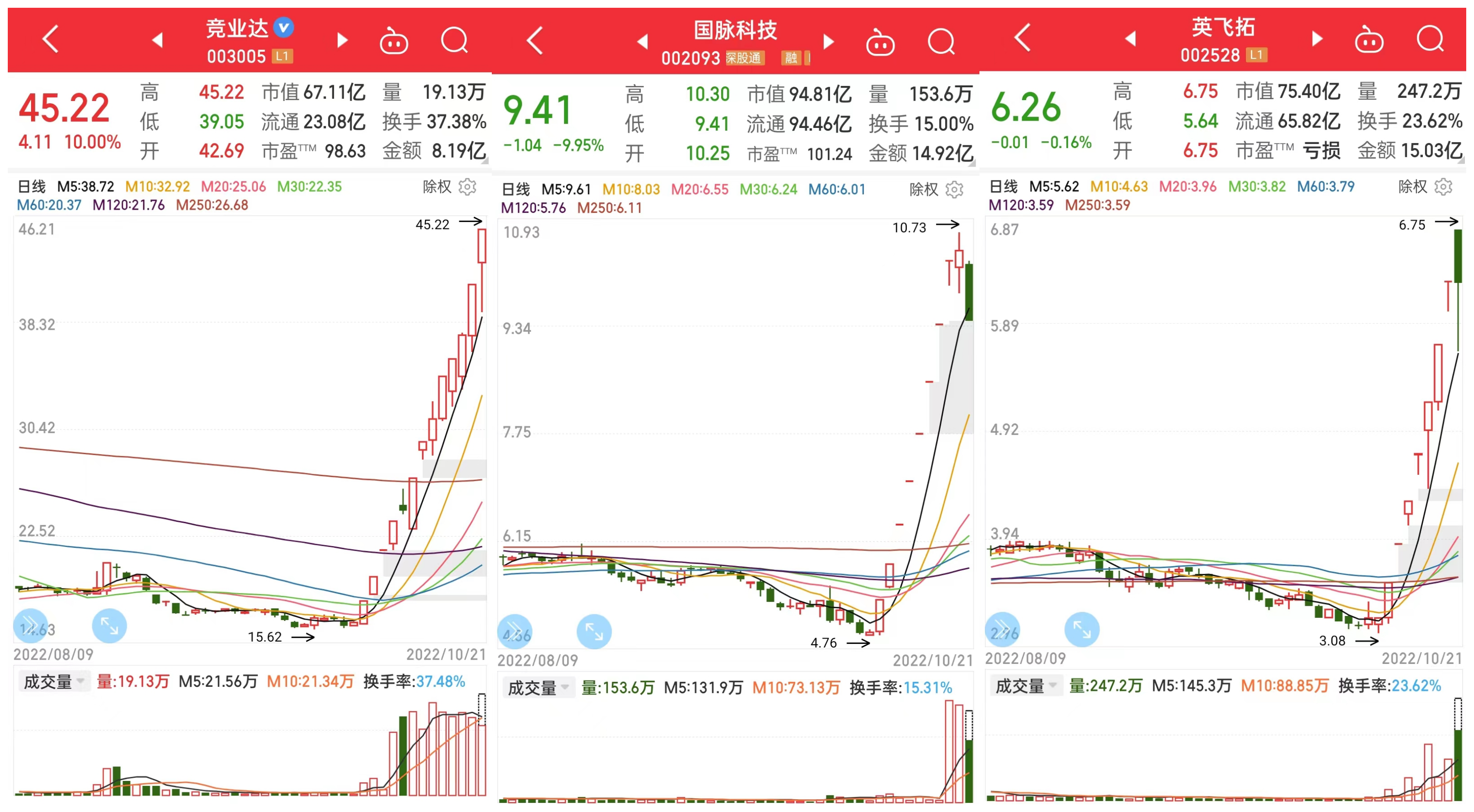This screenshot has height=812, width=1474.
Task: Tap 深股通 tag on 国脉科技
Action: (x=744, y=58)
